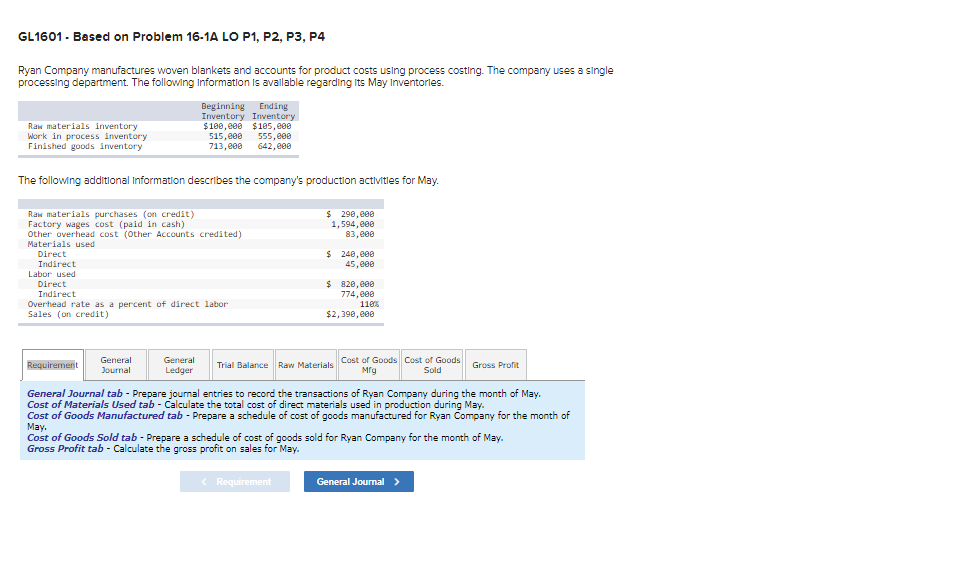Click the 774,000 indirect labor amount

(x=358, y=294)
